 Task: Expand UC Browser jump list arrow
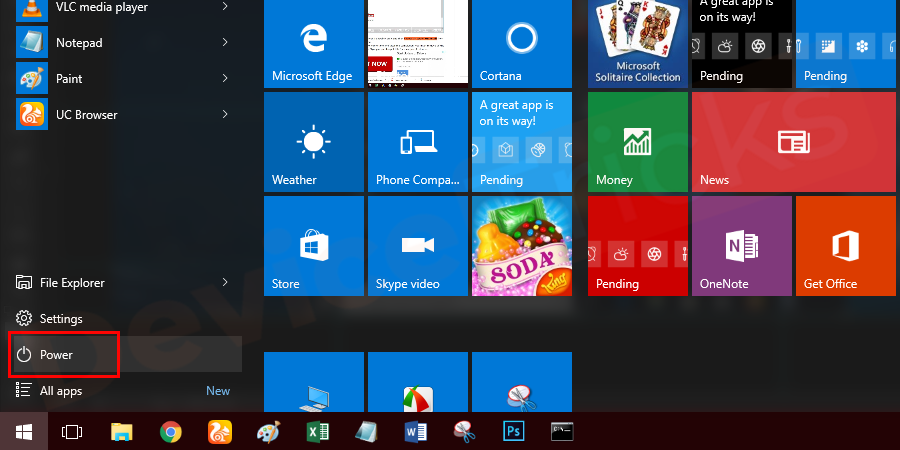point(225,114)
